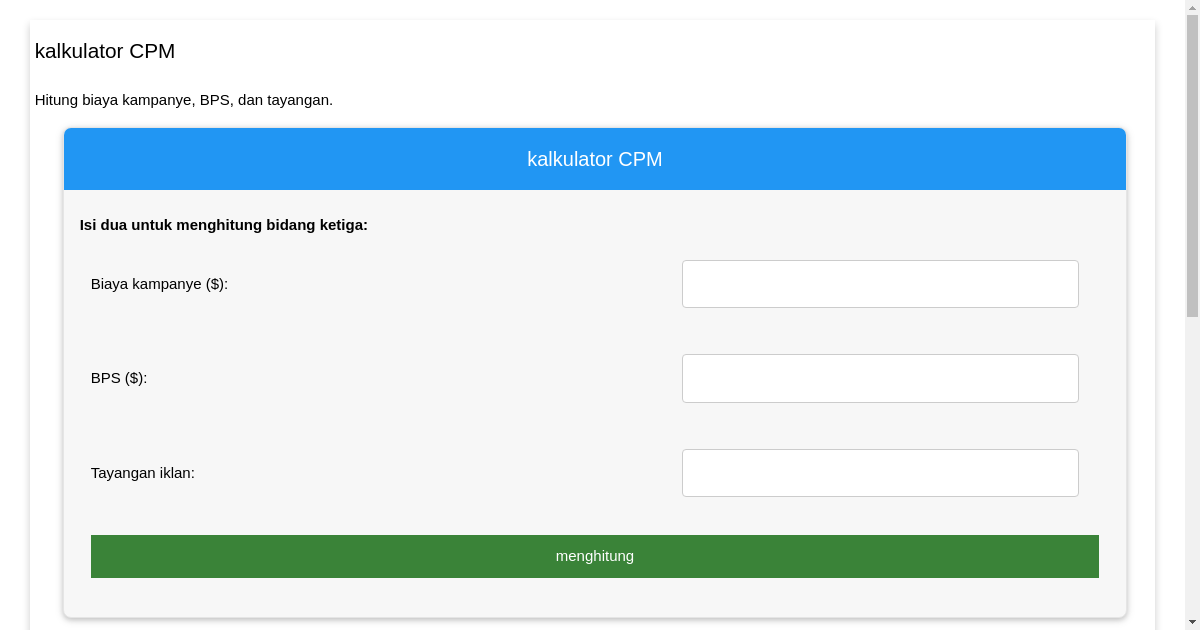
Task: Select the kalkulator CPM page title
Action: [x=105, y=51]
